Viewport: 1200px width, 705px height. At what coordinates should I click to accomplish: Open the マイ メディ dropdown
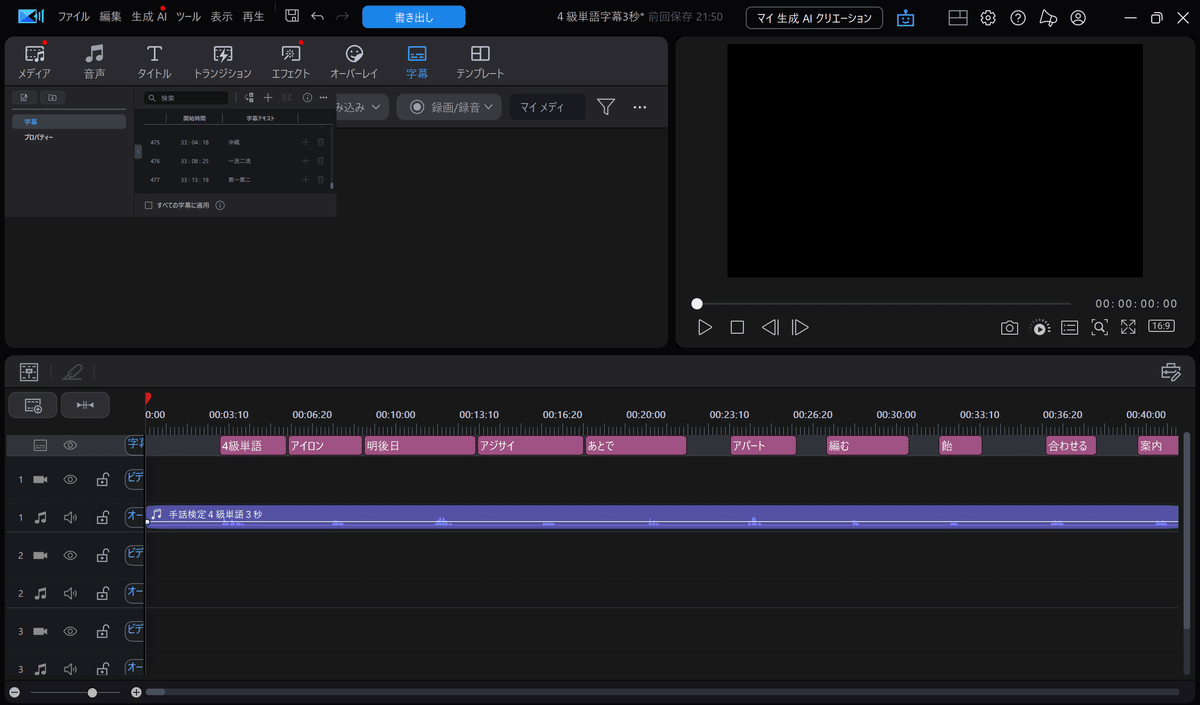click(547, 107)
